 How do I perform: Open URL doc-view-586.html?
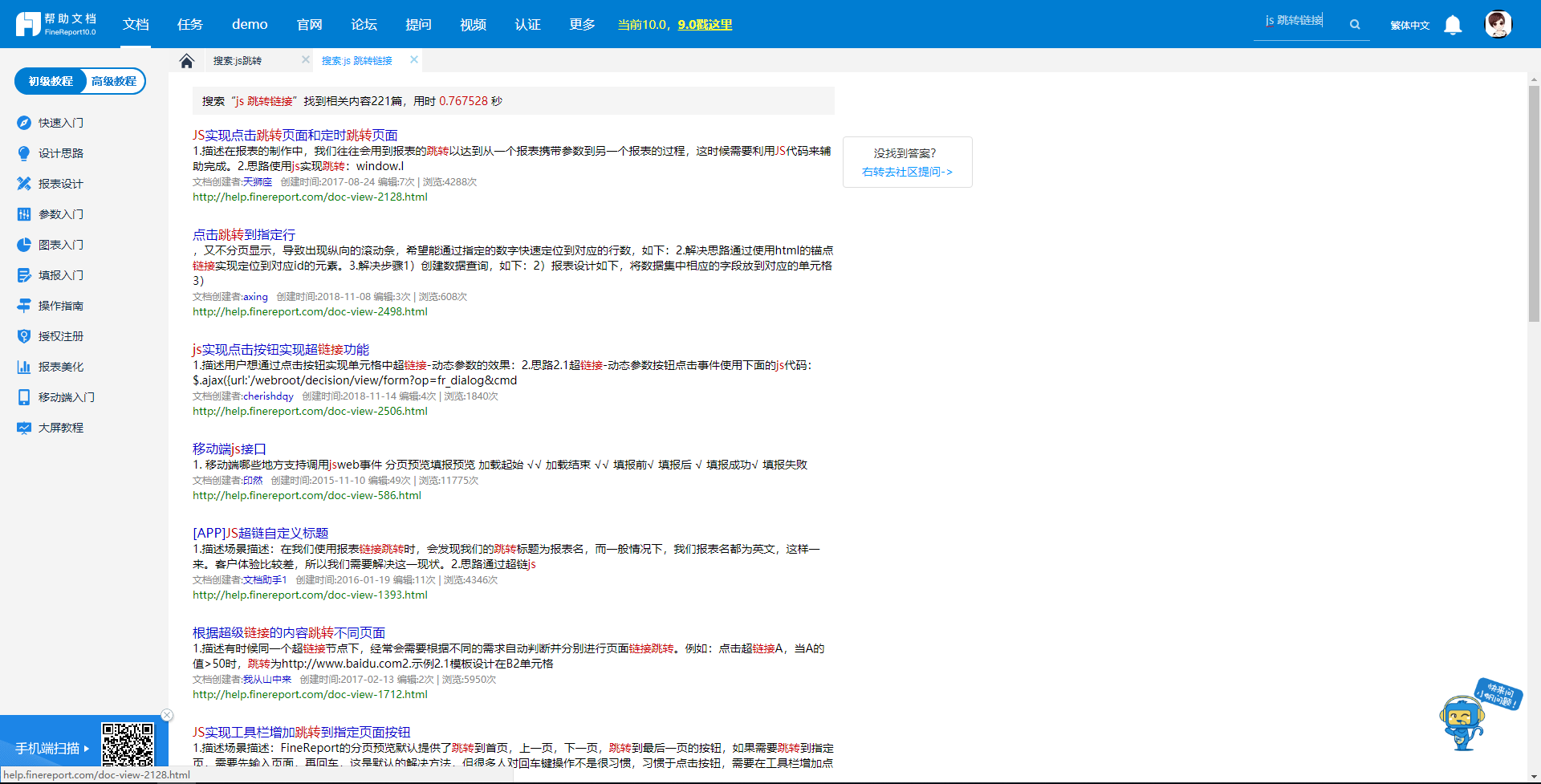(307, 495)
